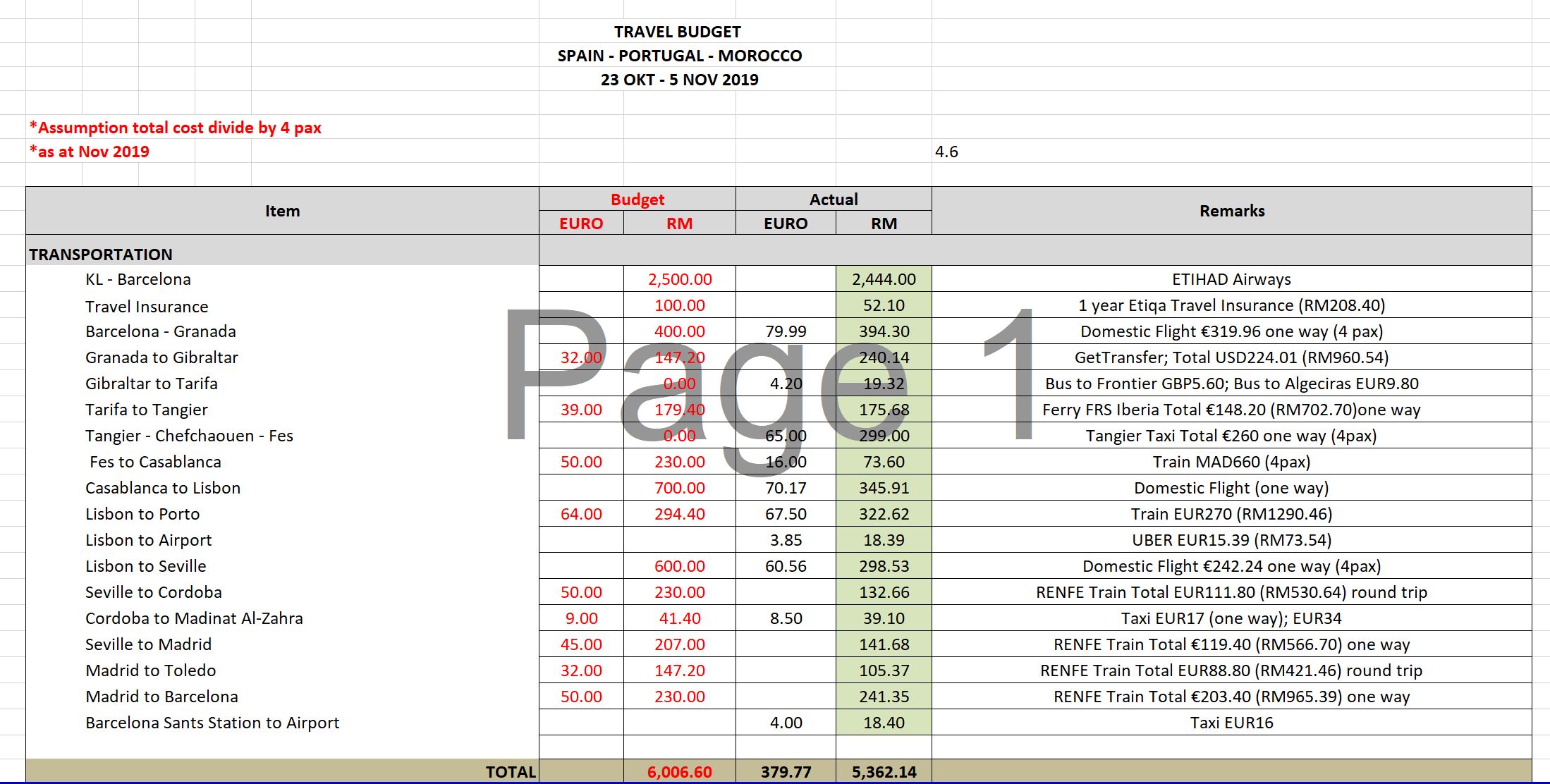The image size is (1550, 784).
Task: Click the actual RM total 5,362.14
Action: point(884,772)
